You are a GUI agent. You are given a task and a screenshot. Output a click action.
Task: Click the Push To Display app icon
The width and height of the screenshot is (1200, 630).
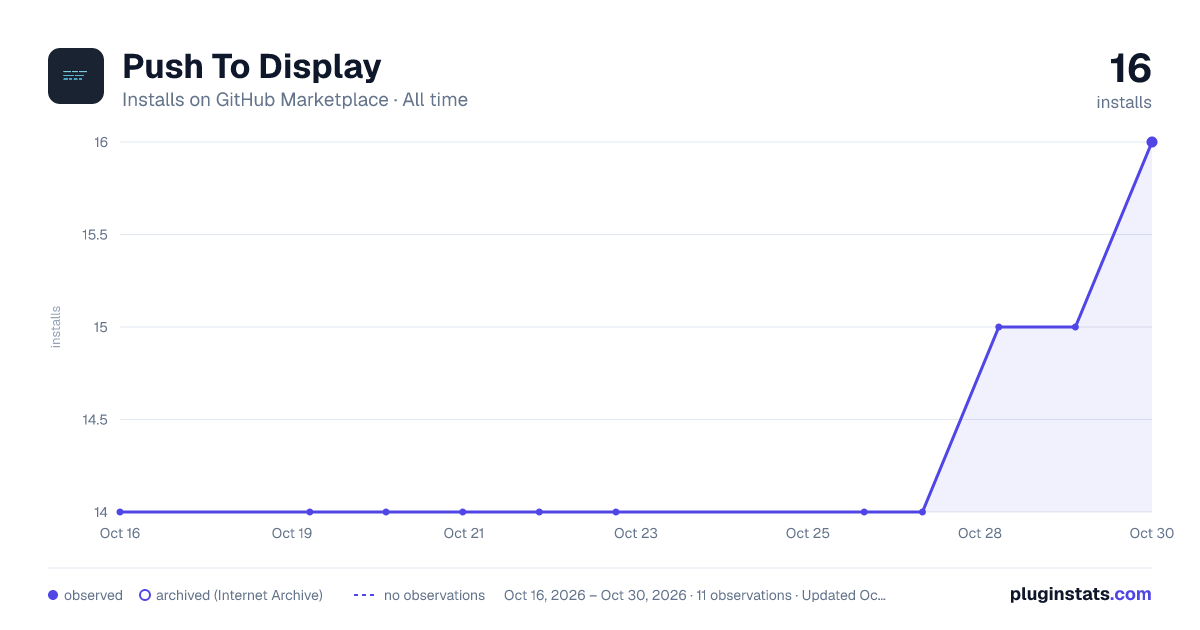coord(76,76)
